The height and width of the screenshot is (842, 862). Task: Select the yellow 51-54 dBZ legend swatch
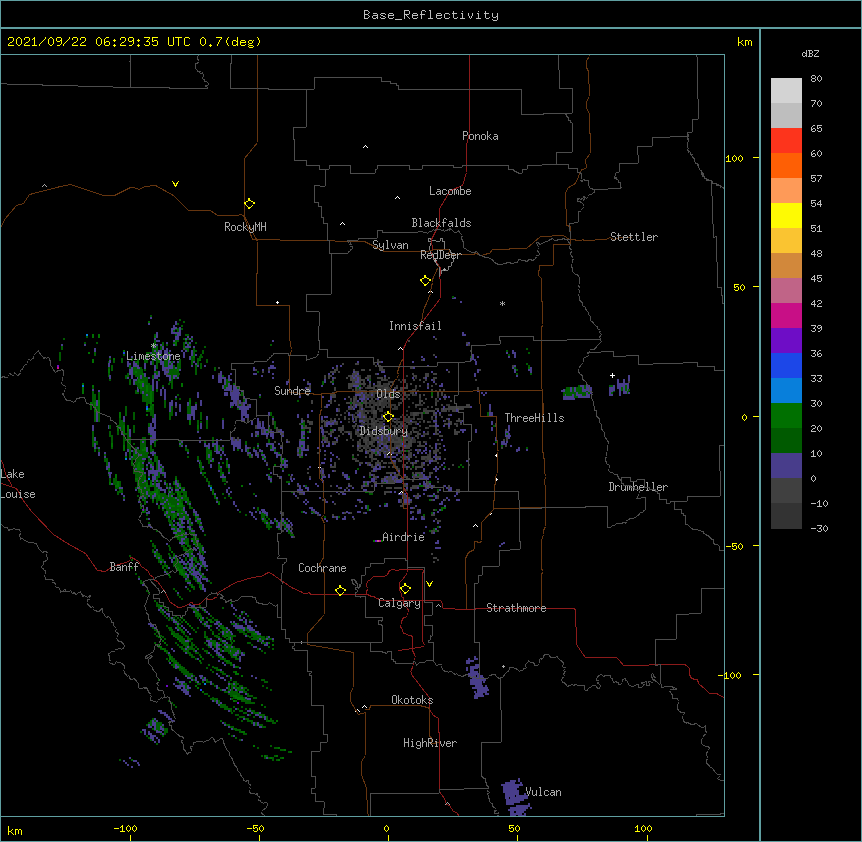(786, 215)
